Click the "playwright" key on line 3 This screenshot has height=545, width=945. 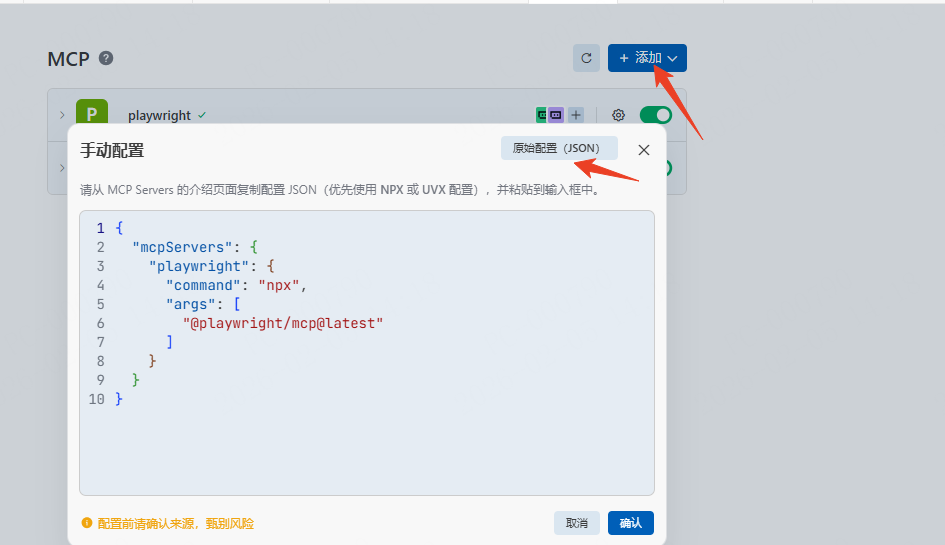(199, 266)
